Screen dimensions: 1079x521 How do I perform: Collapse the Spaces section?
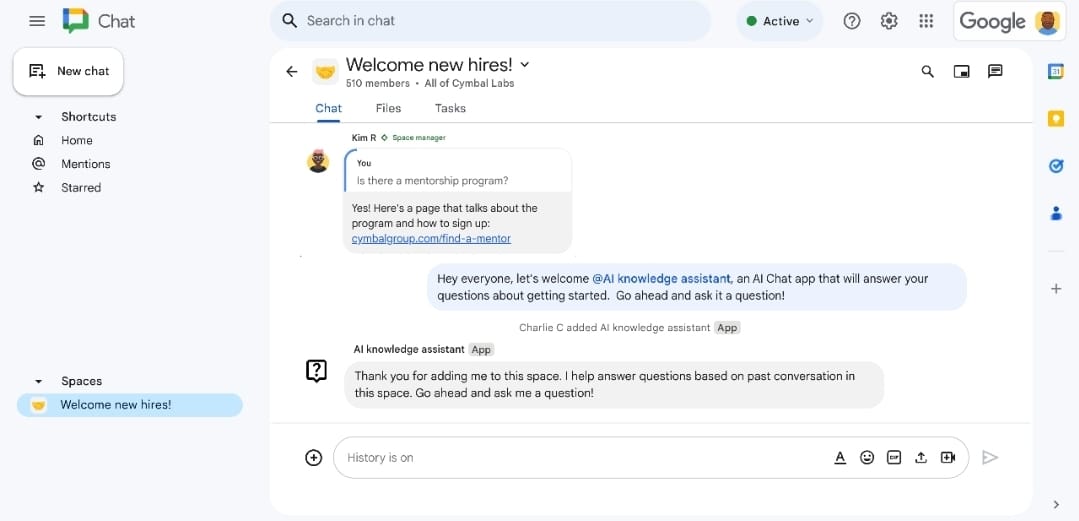(39, 381)
